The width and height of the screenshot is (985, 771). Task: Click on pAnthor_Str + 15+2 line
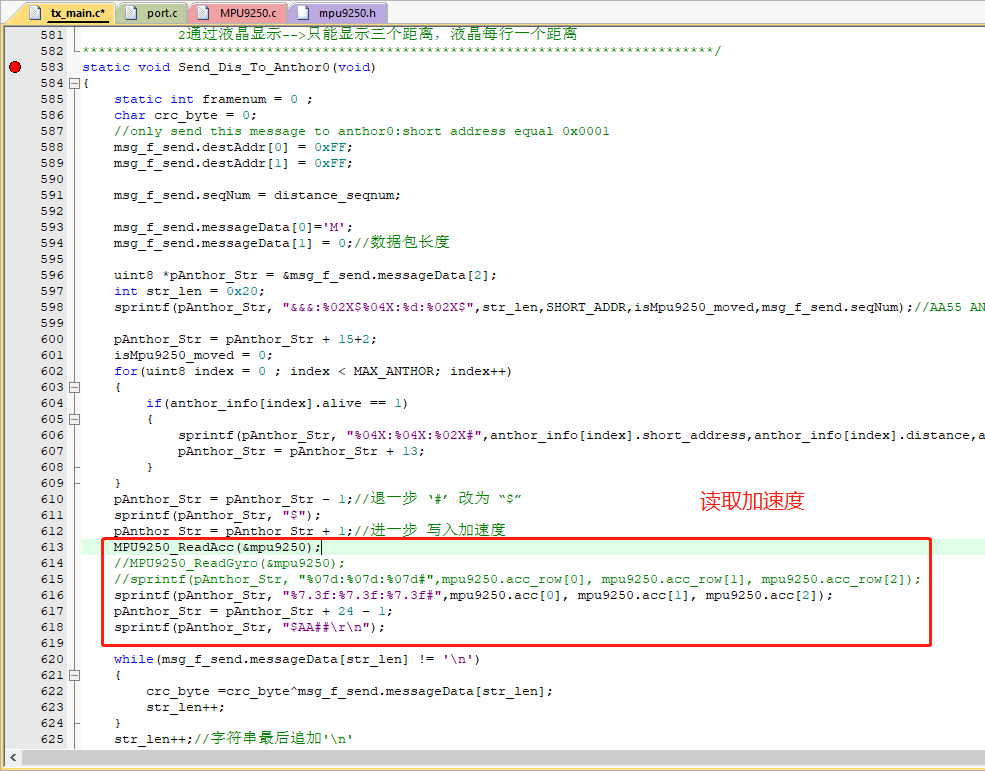245,339
